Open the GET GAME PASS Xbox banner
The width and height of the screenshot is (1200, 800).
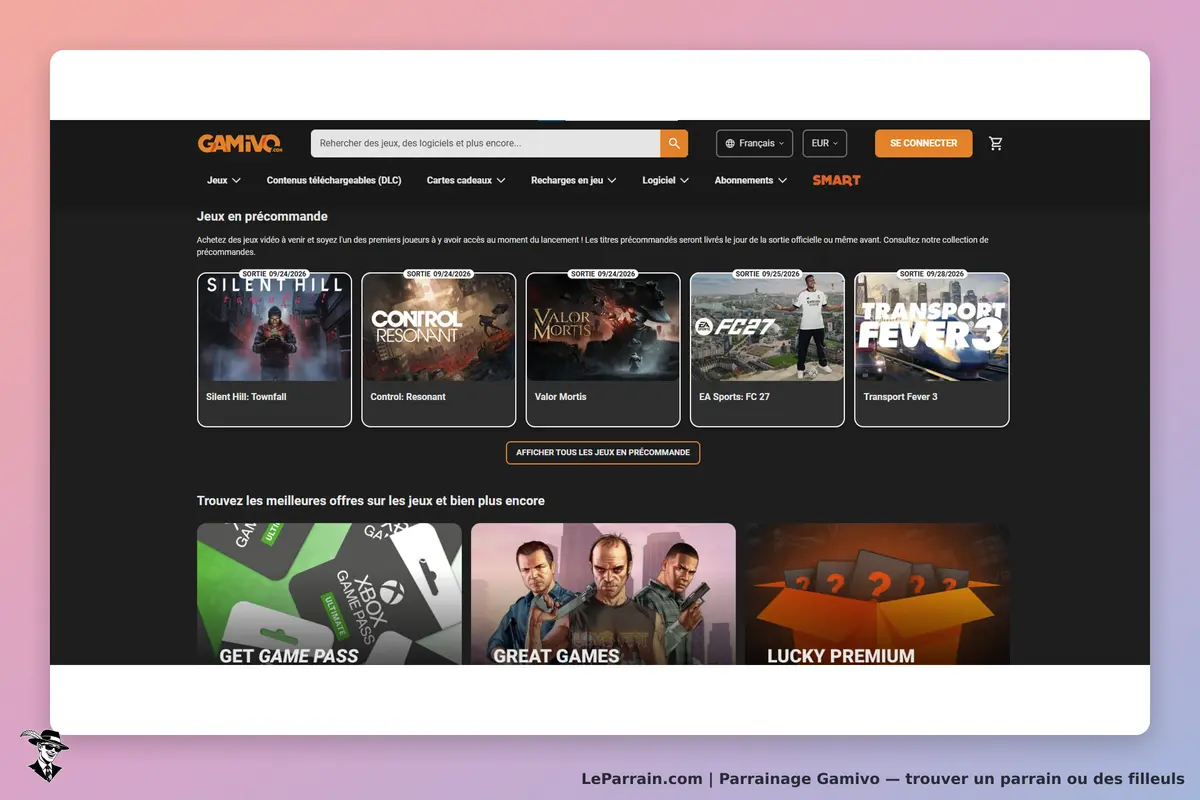click(x=329, y=594)
